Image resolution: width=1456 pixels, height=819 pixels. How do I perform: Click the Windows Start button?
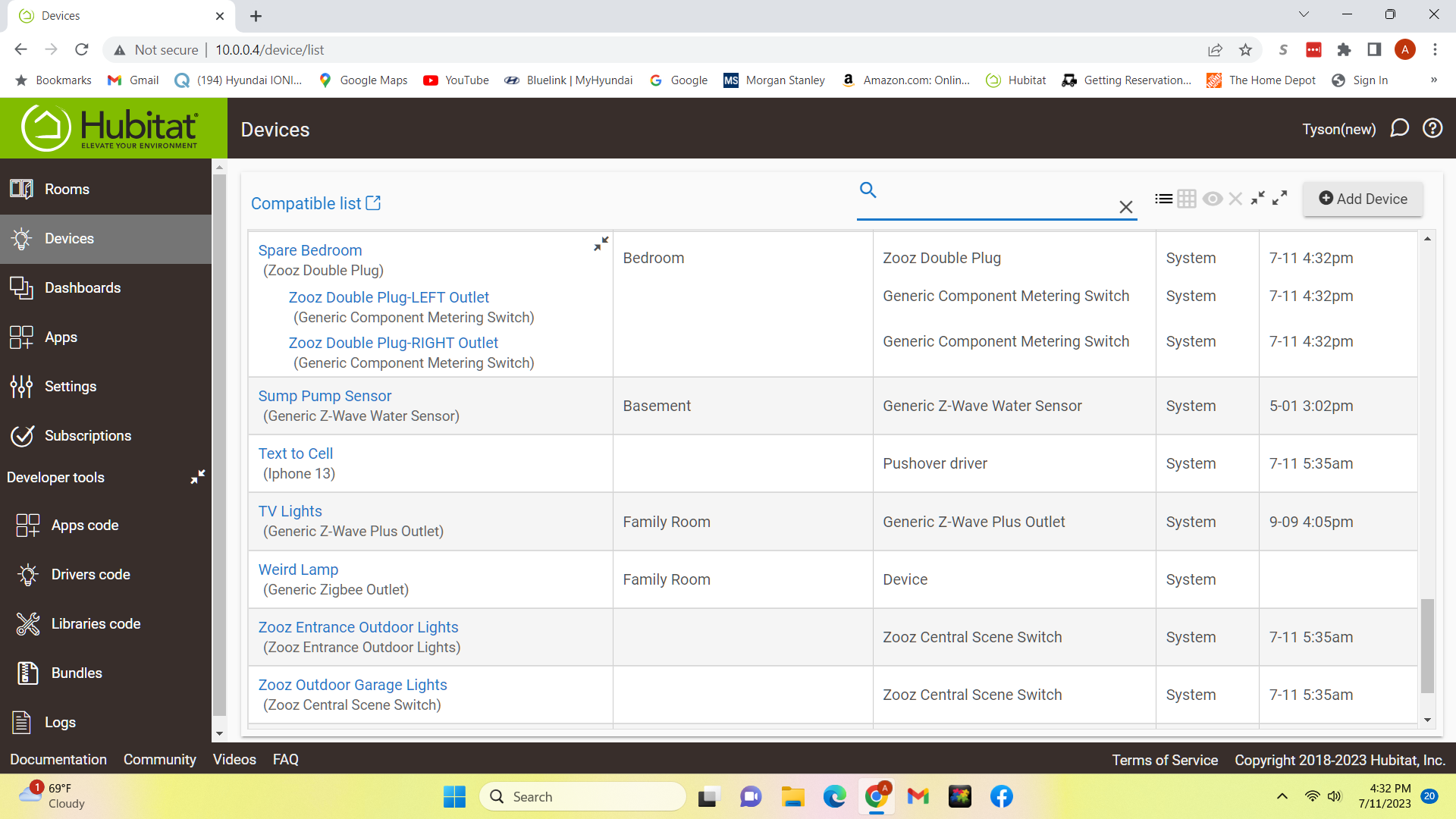454,796
